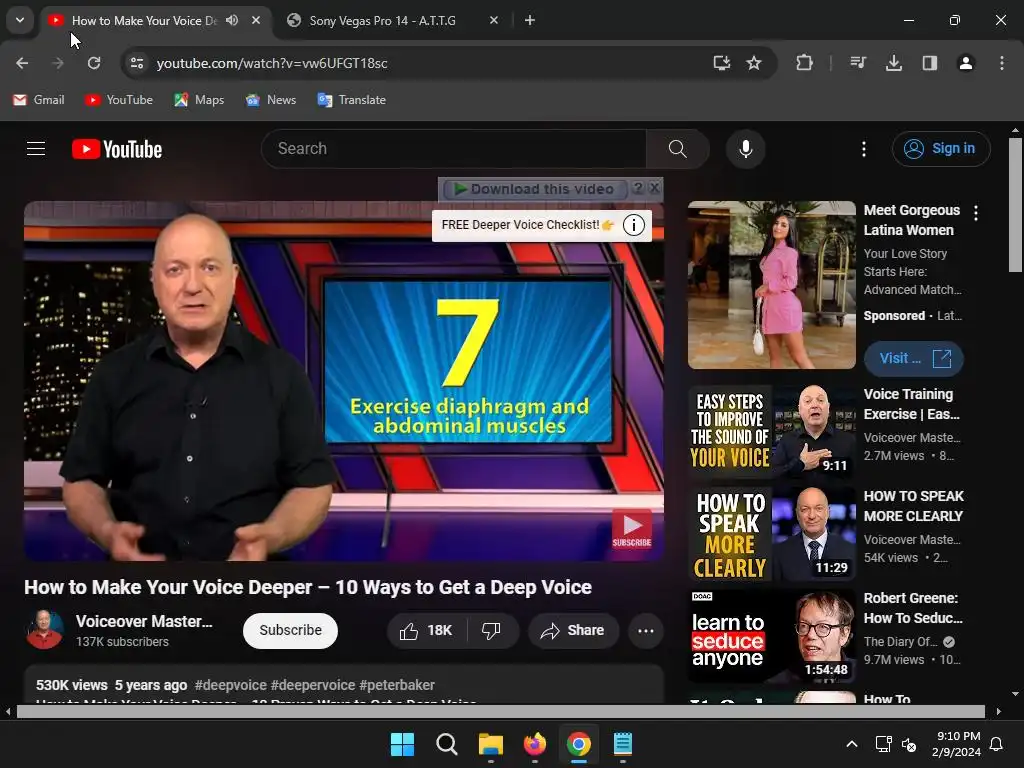Open a new browser tab
The height and width of the screenshot is (768, 1024).
click(530, 20)
